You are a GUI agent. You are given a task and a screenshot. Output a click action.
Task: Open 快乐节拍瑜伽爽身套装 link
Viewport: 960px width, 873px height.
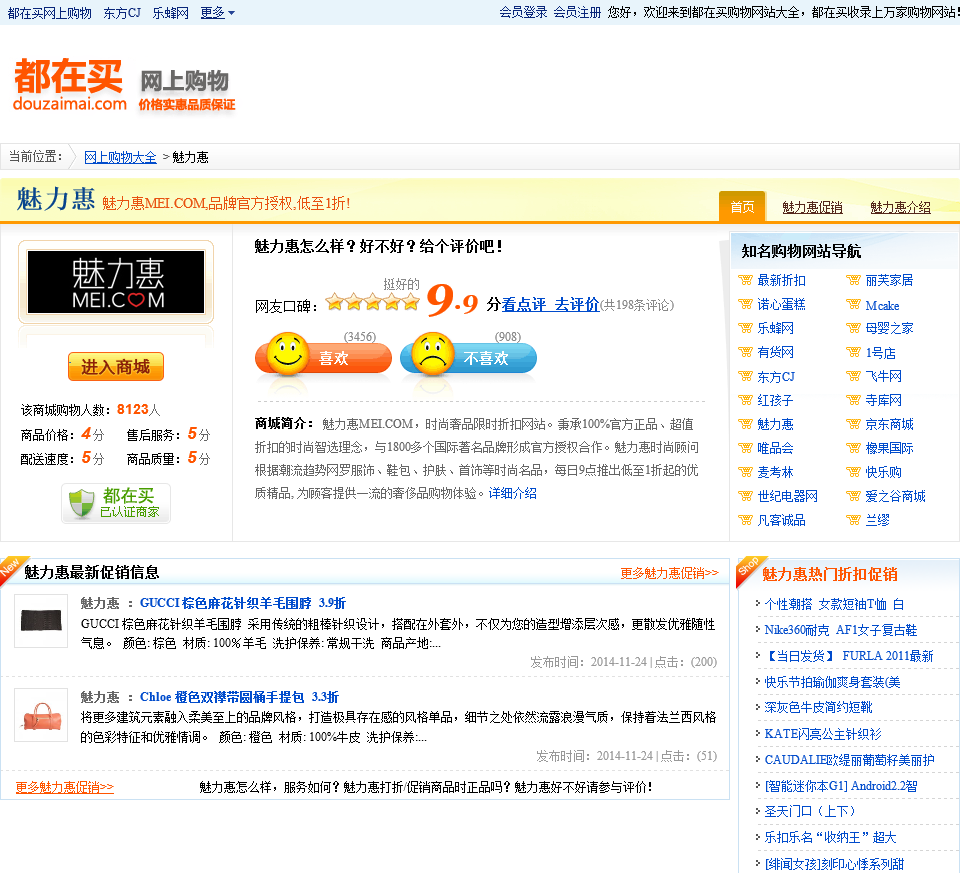pos(832,682)
